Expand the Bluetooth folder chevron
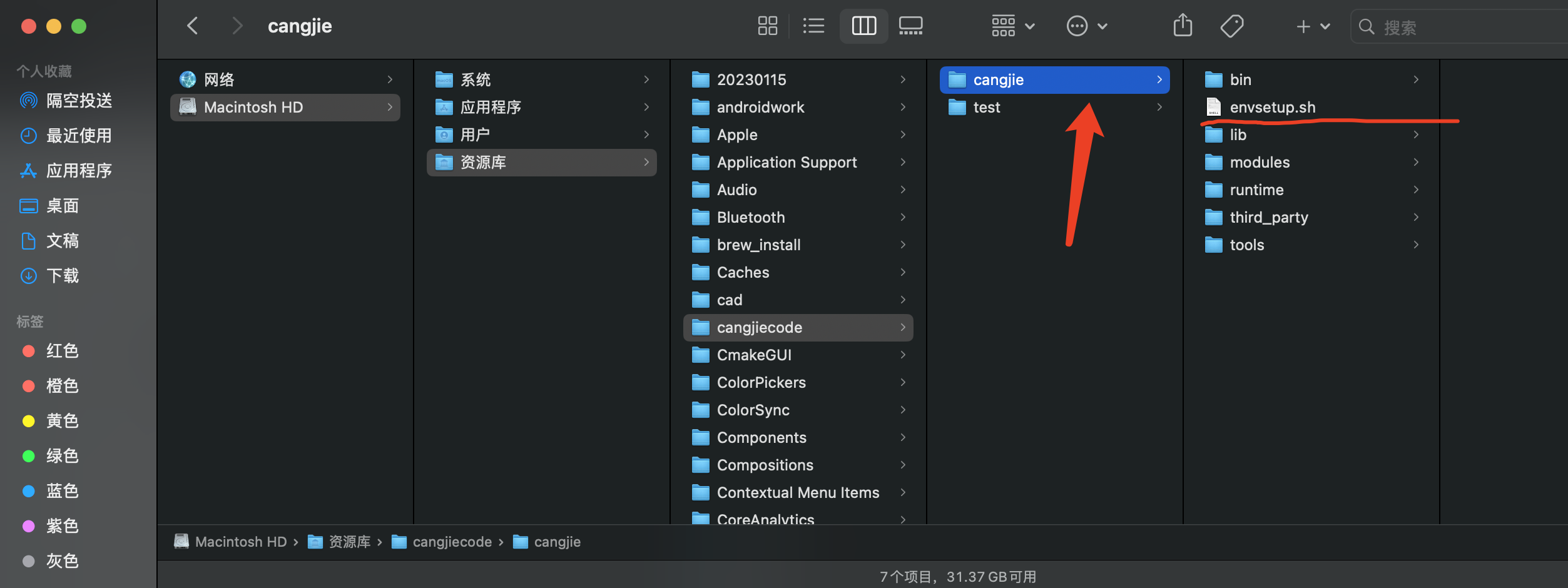1568x588 pixels. (902, 217)
